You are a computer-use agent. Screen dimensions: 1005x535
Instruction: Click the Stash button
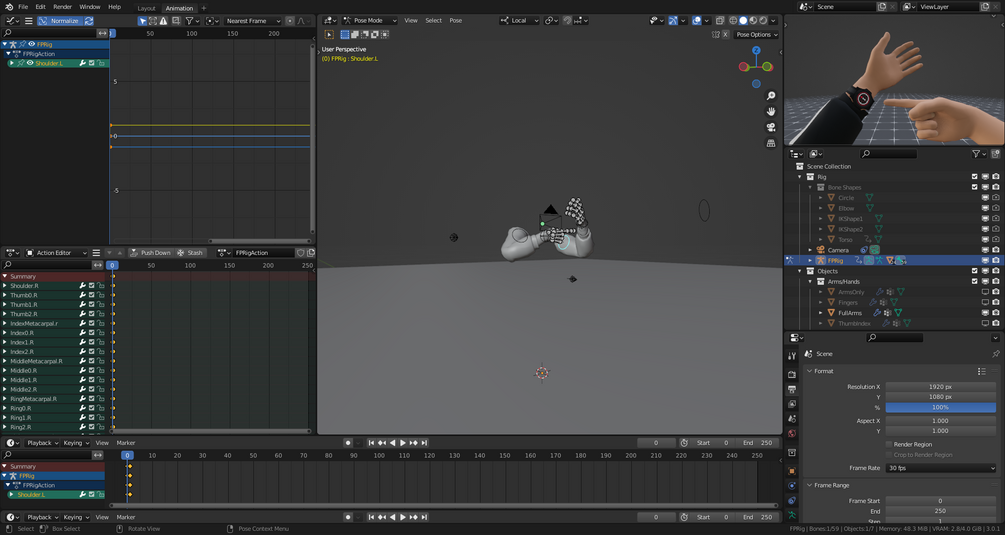pyautogui.click(x=190, y=252)
